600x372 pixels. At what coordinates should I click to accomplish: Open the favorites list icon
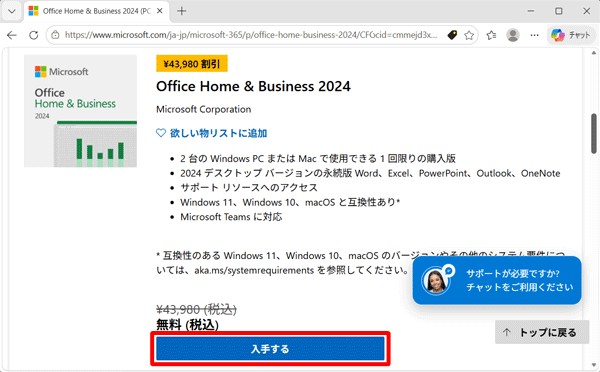point(491,35)
